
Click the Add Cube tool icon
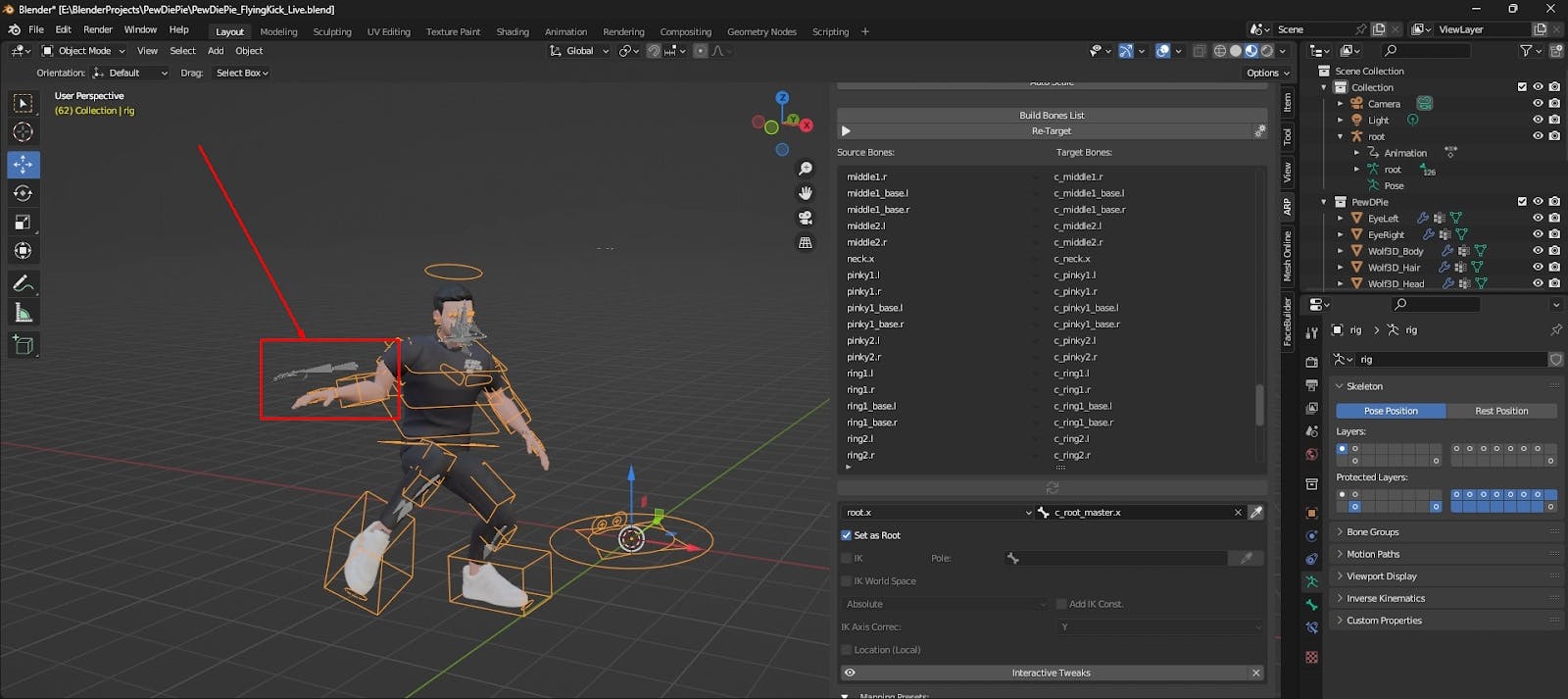click(x=23, y=344)
